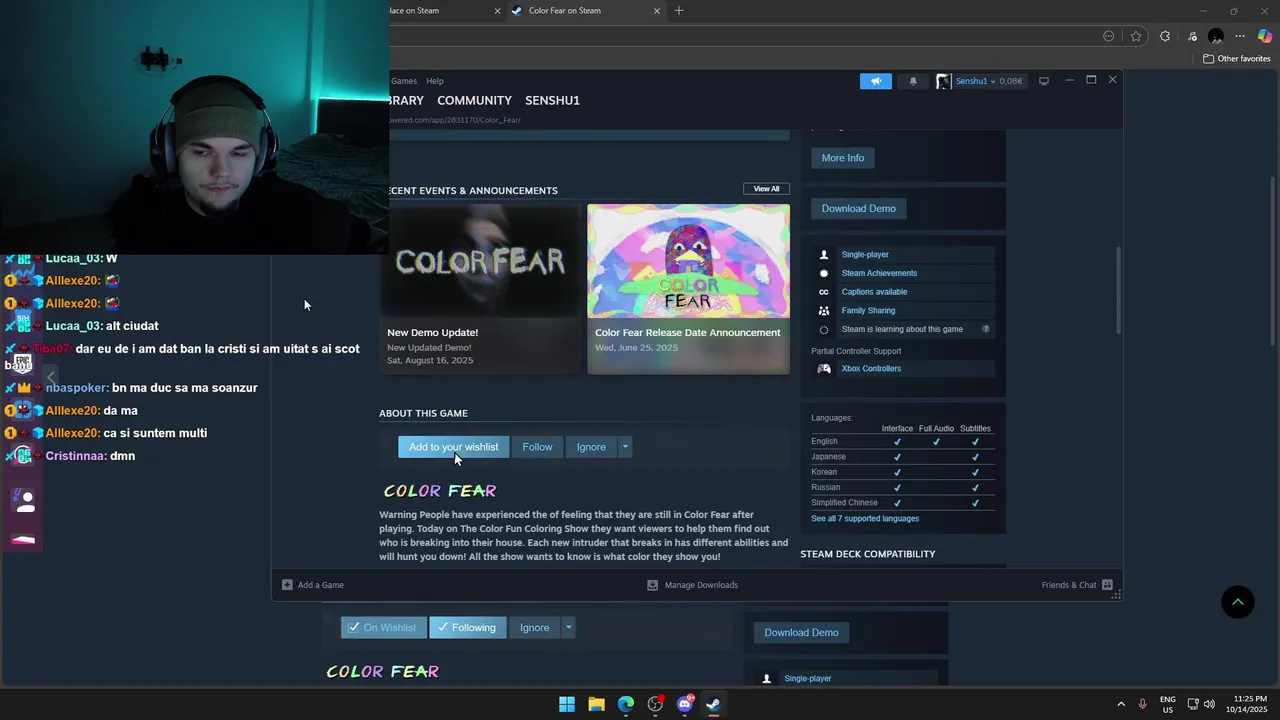Click Follow button in Steam window

(537, 447)
